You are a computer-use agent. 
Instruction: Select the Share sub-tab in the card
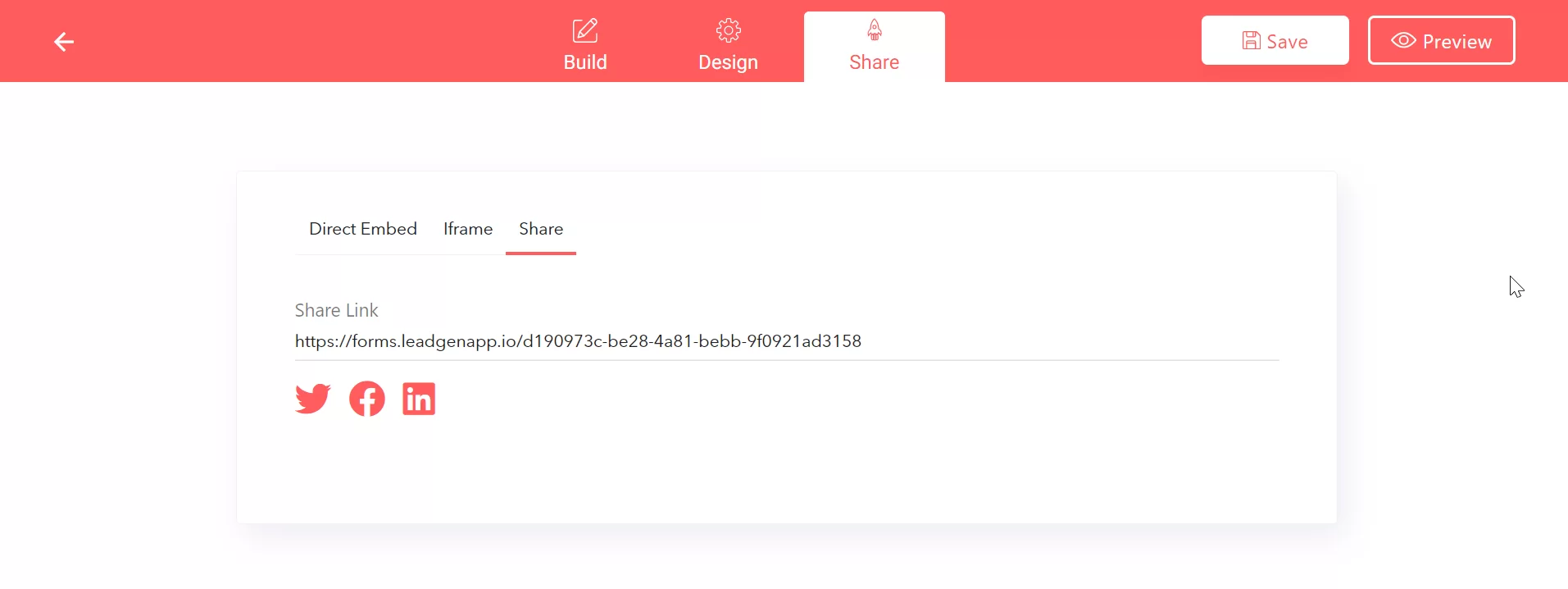tap(541, 229)
